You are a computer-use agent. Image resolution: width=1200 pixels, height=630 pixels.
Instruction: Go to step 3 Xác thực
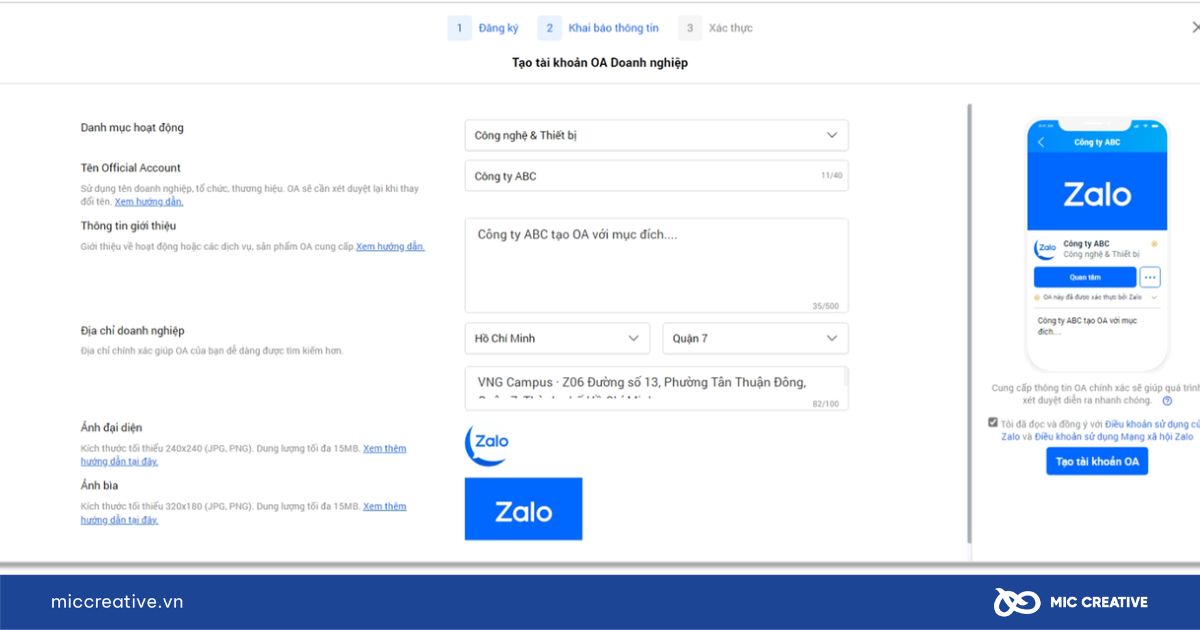tap(716, 28)
